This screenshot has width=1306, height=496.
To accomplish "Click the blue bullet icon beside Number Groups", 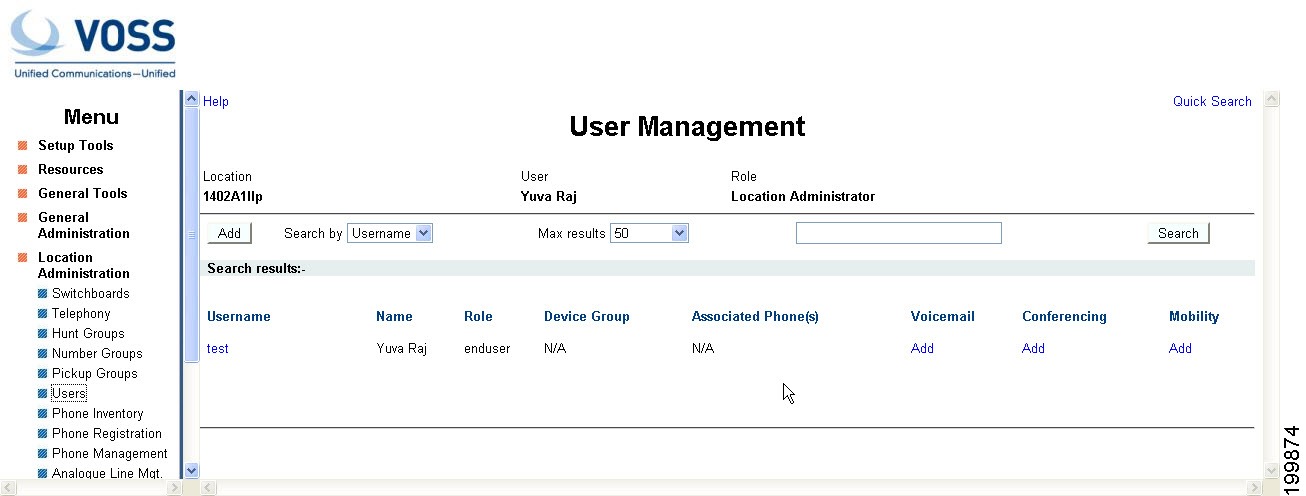I will pyautogui.click(x=42, y=354).
